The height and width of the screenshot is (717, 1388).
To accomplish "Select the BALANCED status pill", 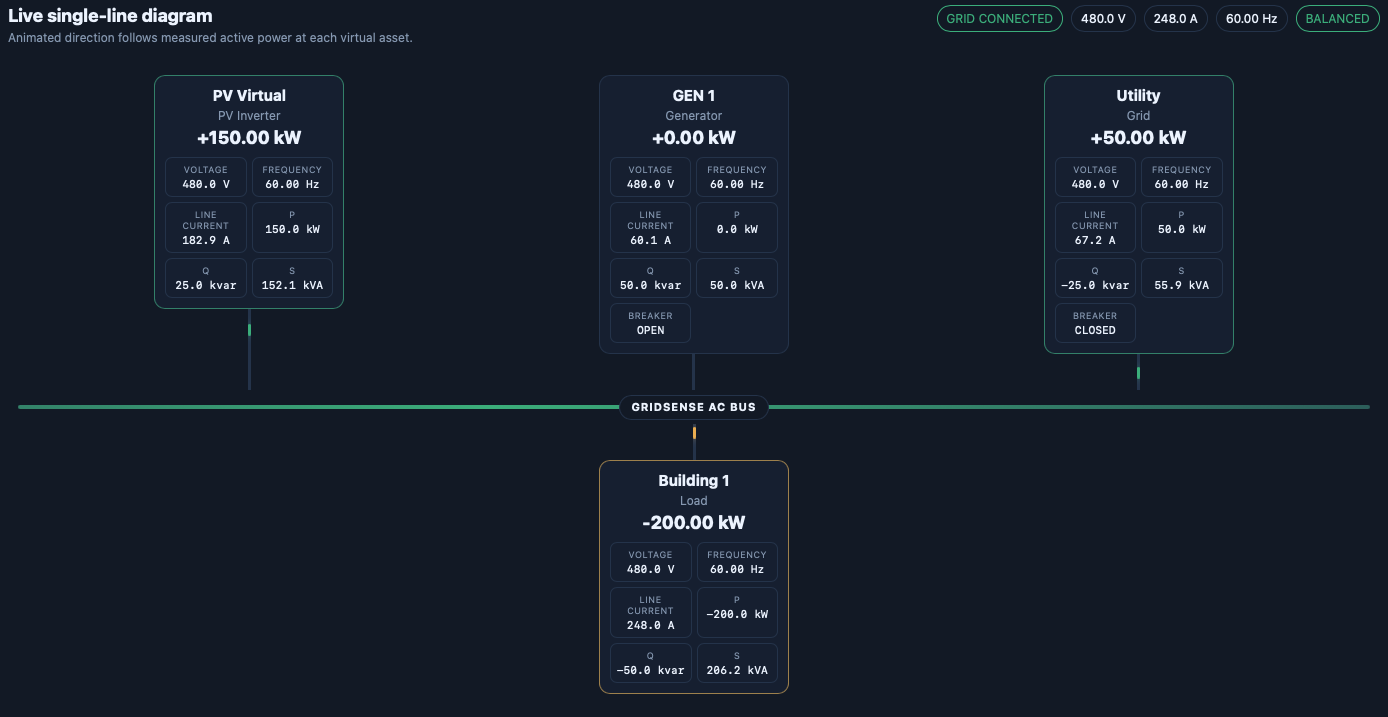I will tap(1337, 19).
